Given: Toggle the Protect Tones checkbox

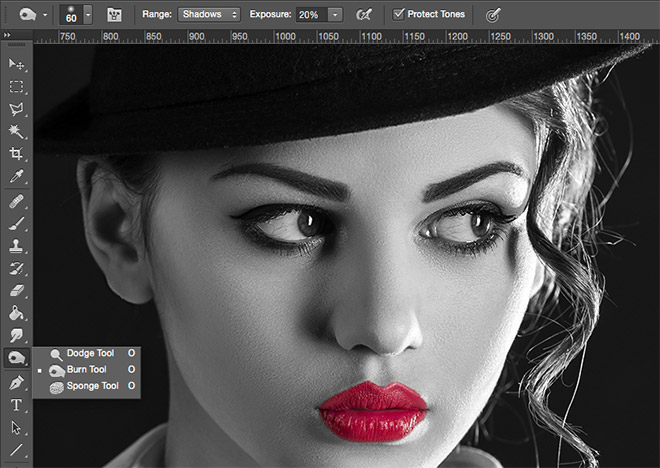Looking at the screenshot, I should coord(399,14).
